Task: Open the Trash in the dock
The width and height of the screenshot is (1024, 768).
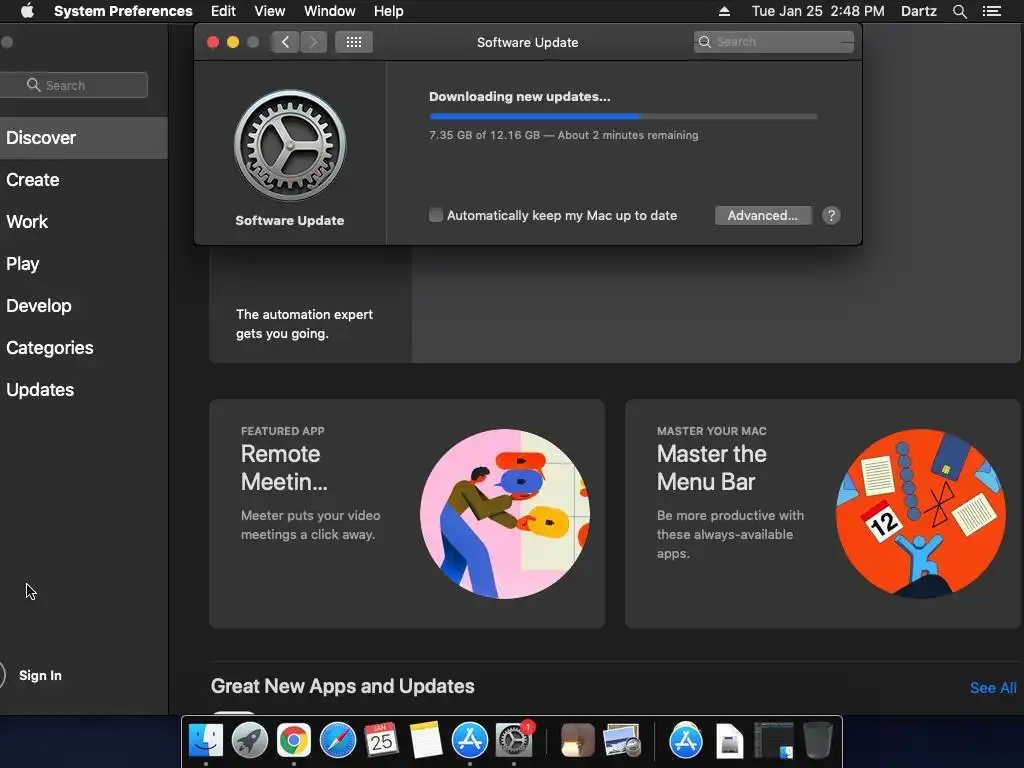Action: (818, 741)
